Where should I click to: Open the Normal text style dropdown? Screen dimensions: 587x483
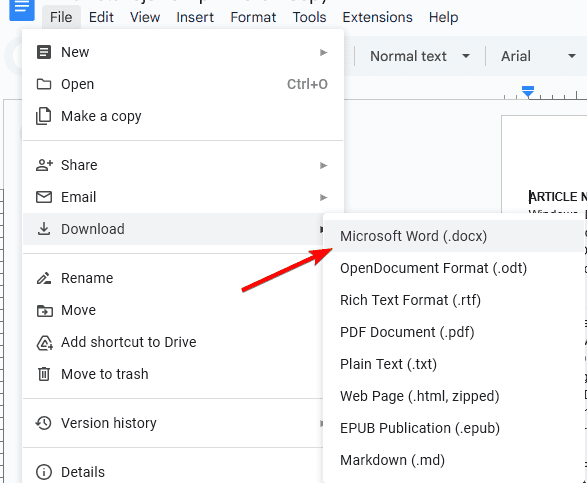(419, 56)
